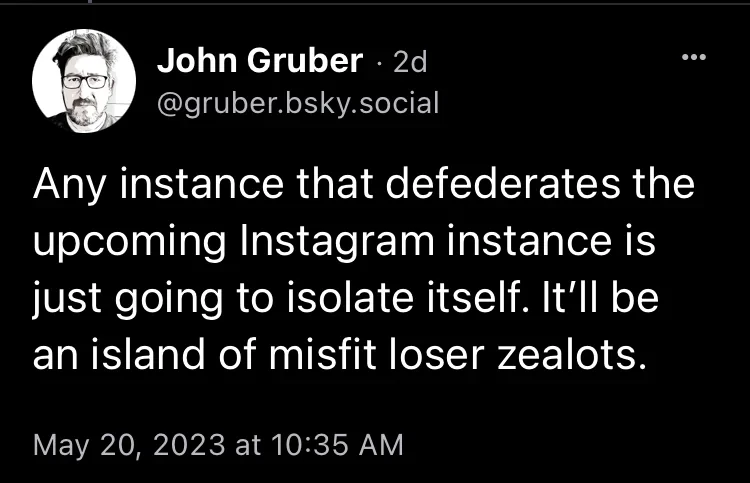
Task: Open the John Gruber display name link
Action: pos(259,62)
